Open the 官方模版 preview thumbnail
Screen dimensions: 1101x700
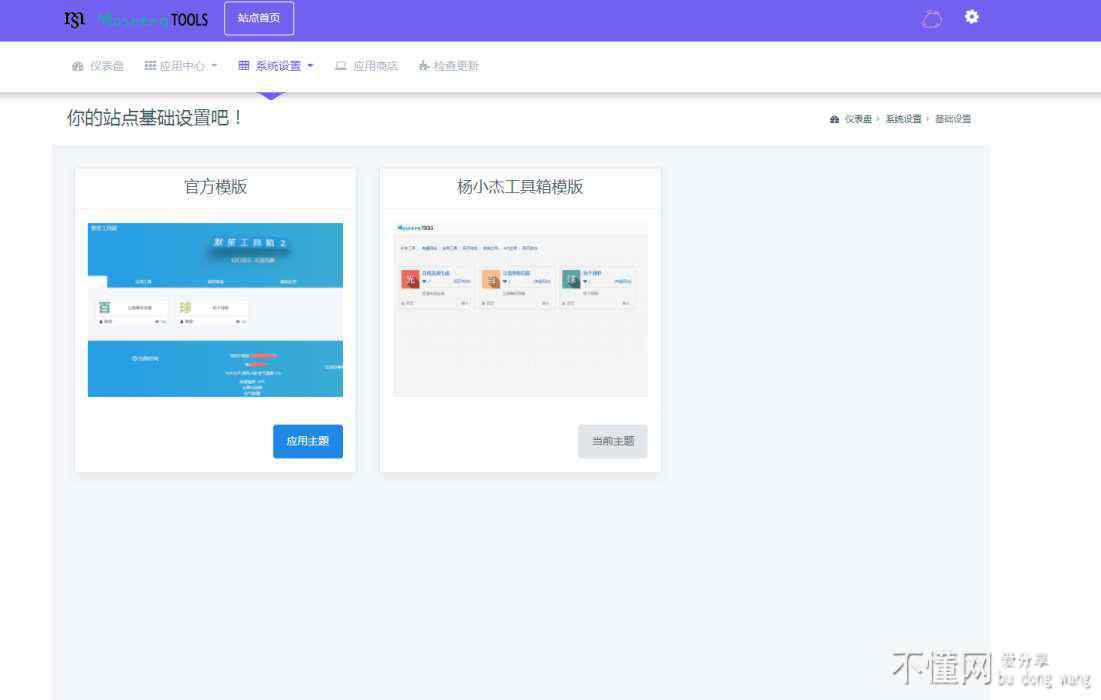(x=215, y=310)
